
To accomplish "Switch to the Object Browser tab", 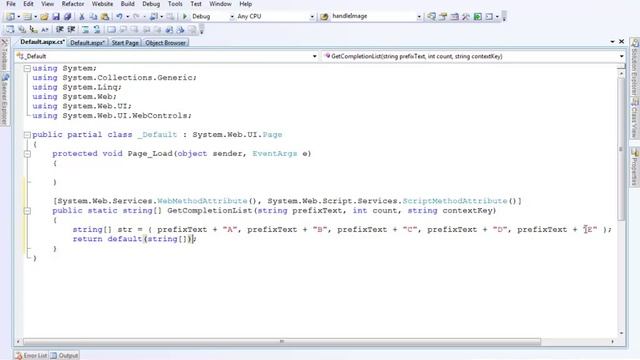I will (165, 43).
